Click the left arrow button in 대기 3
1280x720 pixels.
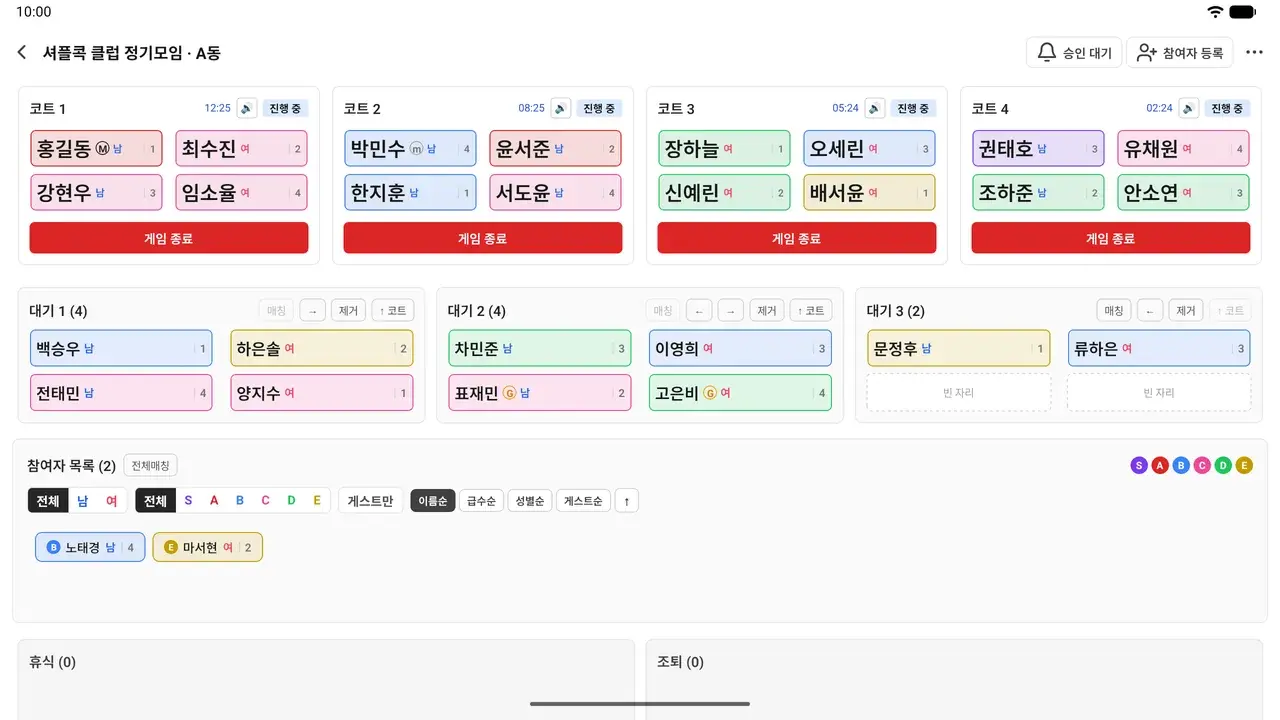click(1150, 311)
